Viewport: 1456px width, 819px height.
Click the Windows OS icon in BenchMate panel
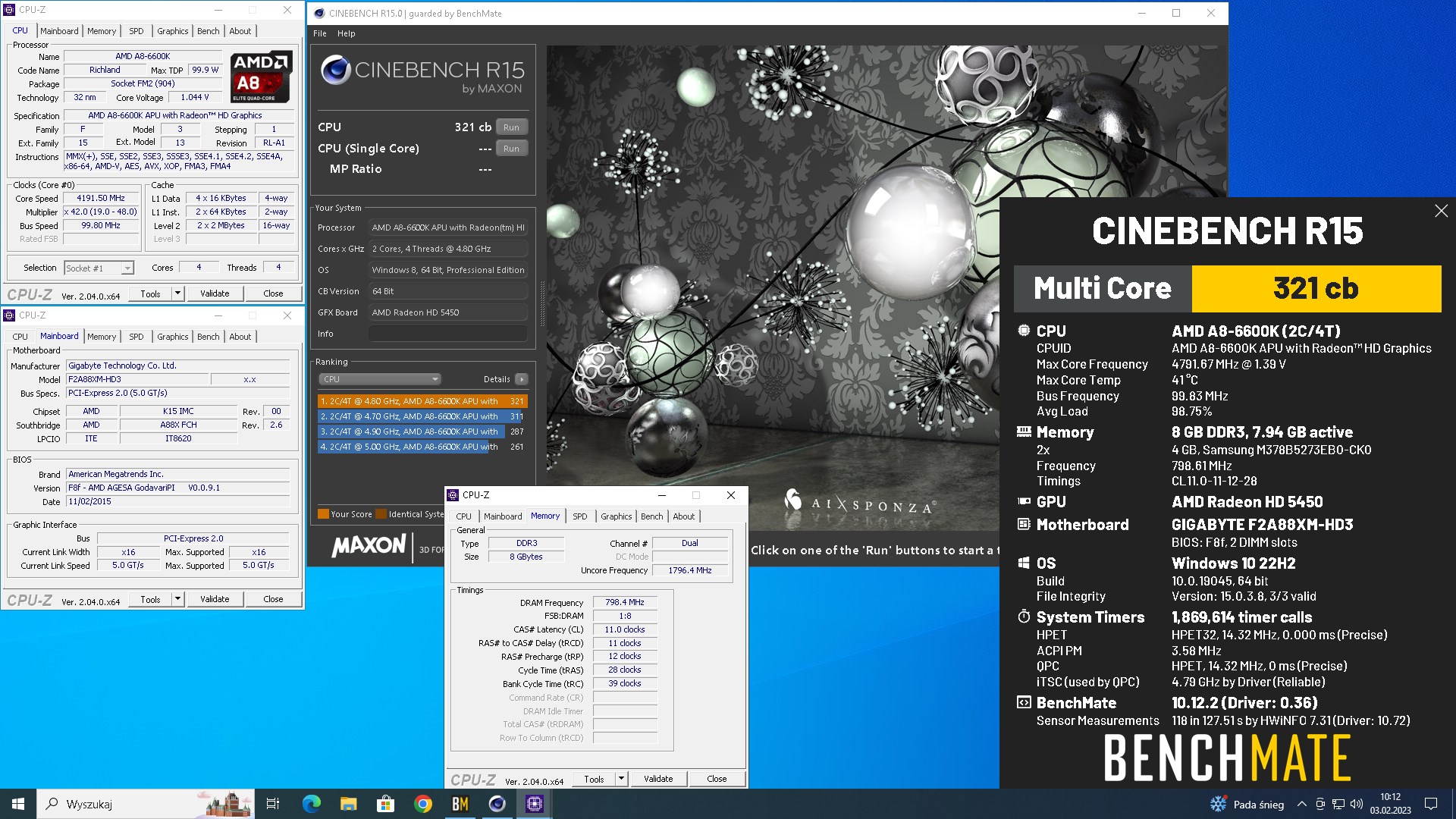(x=1024, y=563)
